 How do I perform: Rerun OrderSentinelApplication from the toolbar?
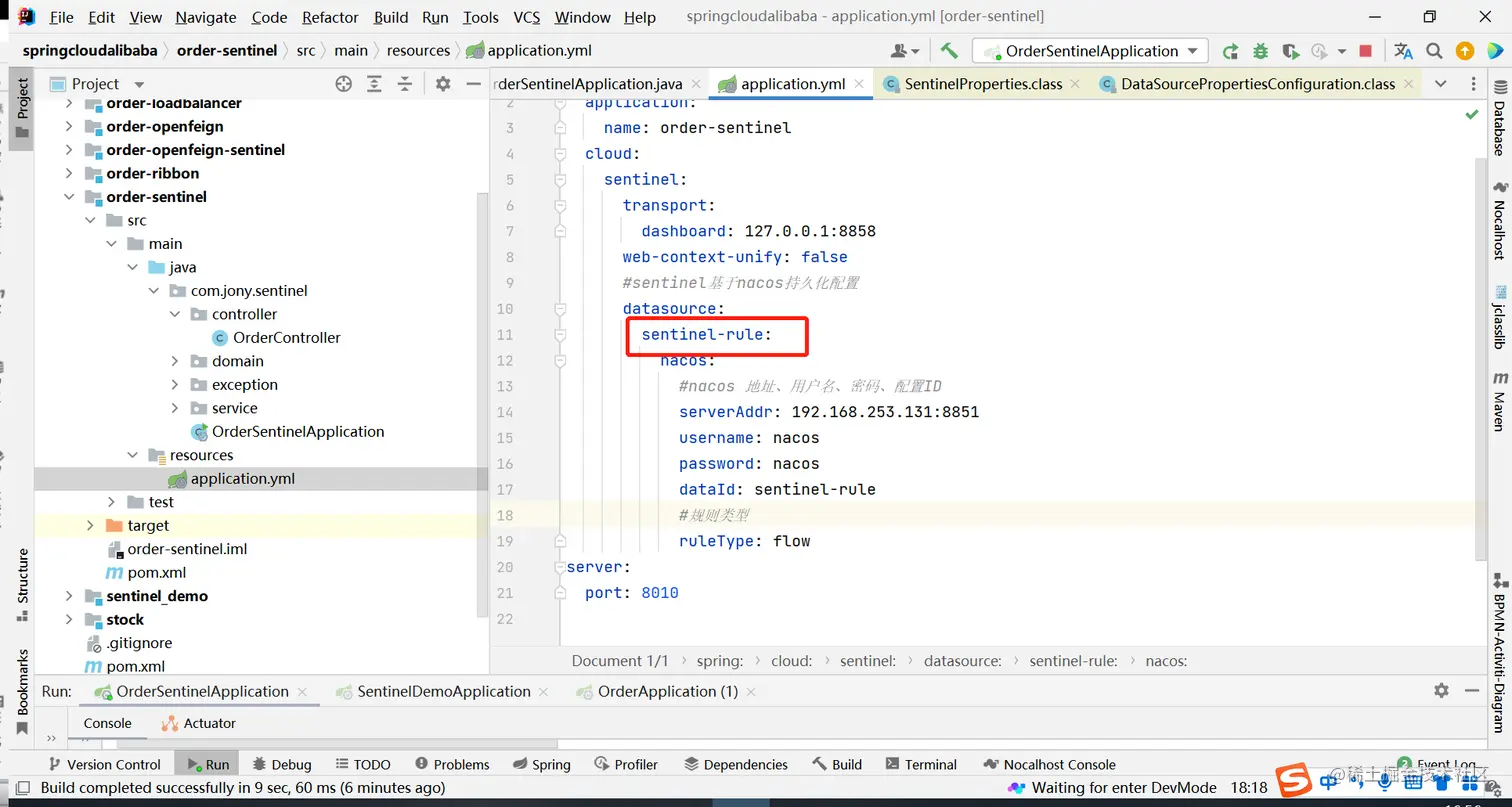pyautogui.click(x=1230, y=51)
